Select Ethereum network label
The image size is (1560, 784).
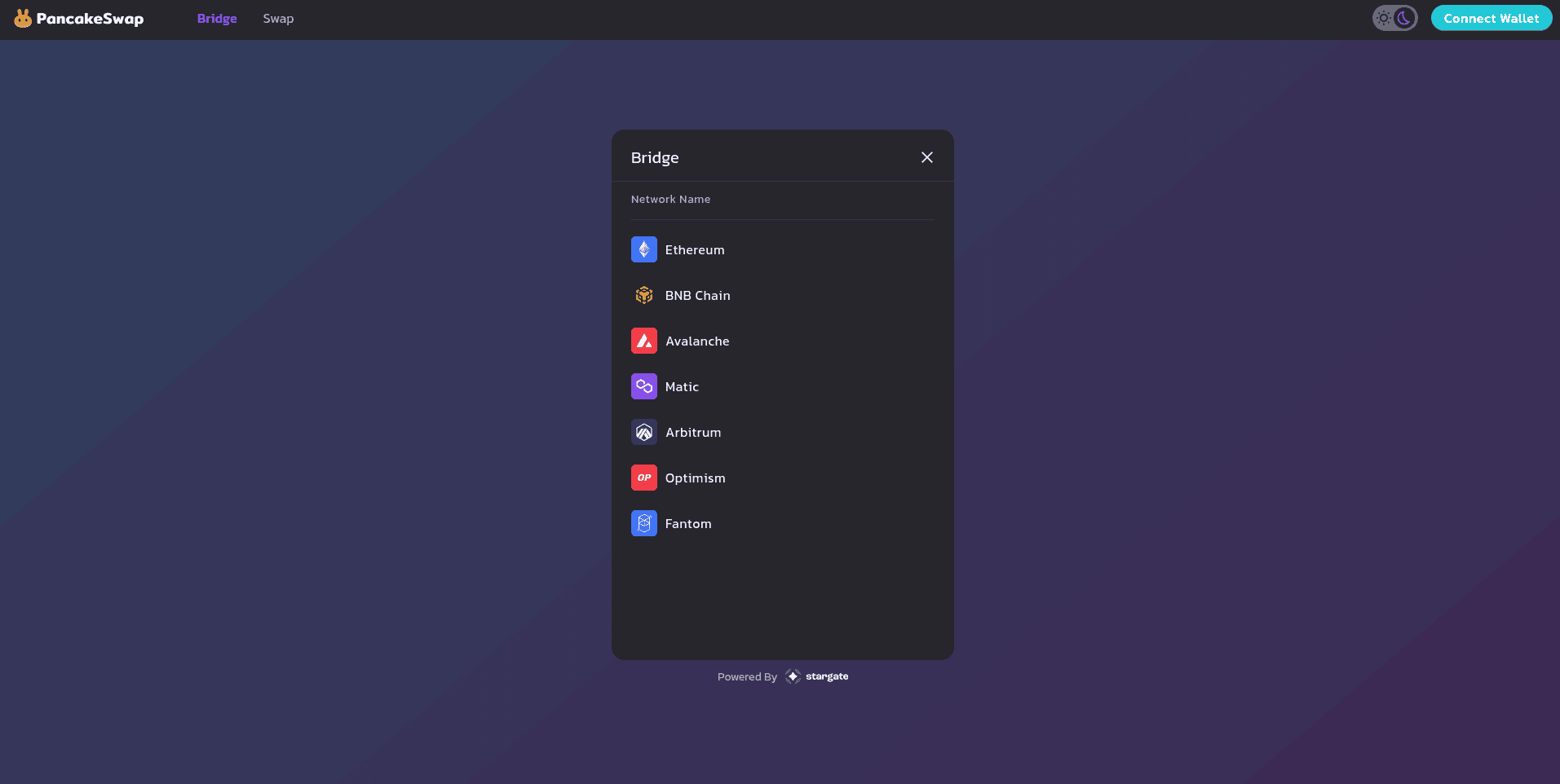695,250
